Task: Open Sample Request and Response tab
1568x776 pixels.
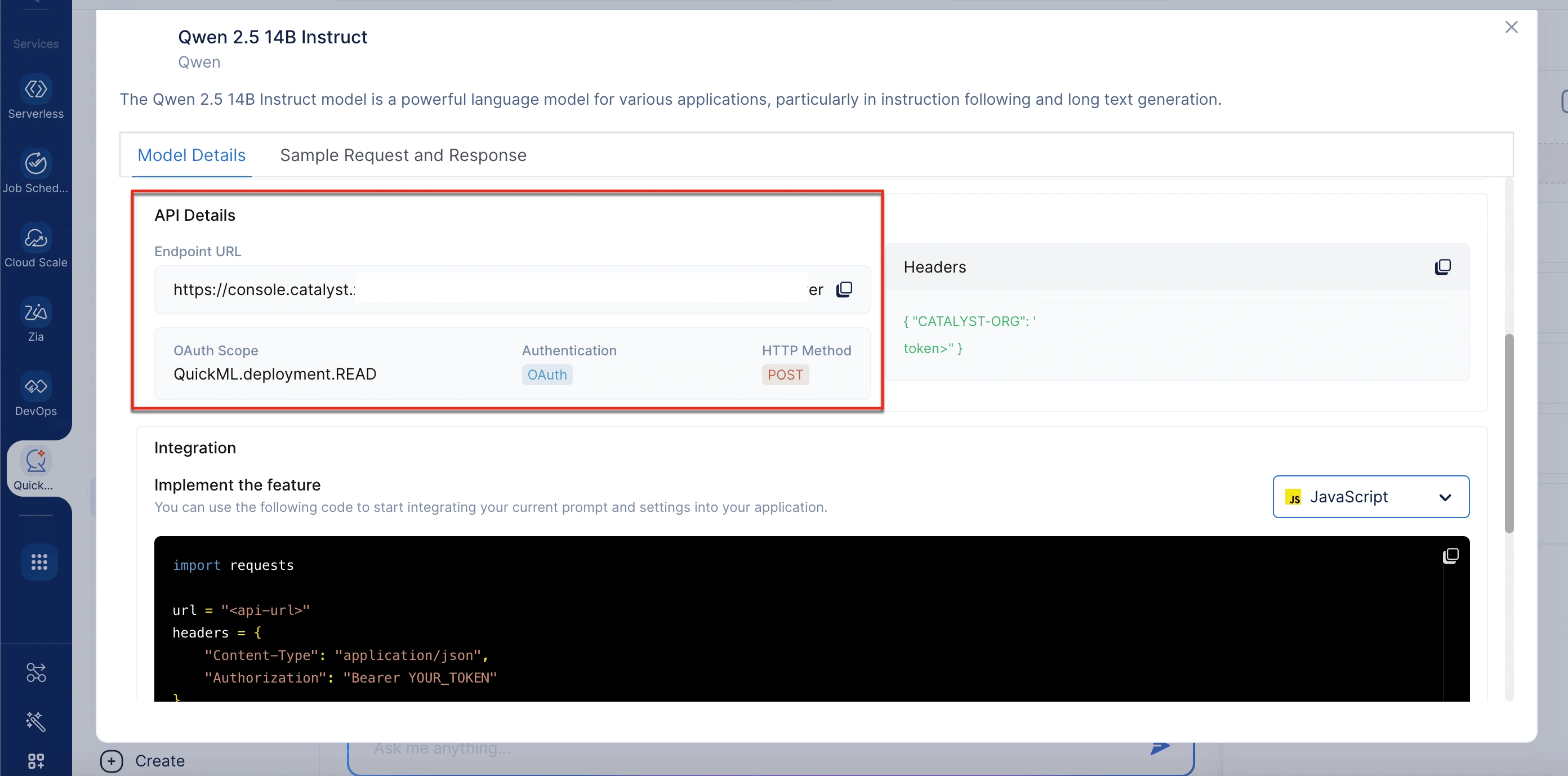Action: click(x=403, y=155)
